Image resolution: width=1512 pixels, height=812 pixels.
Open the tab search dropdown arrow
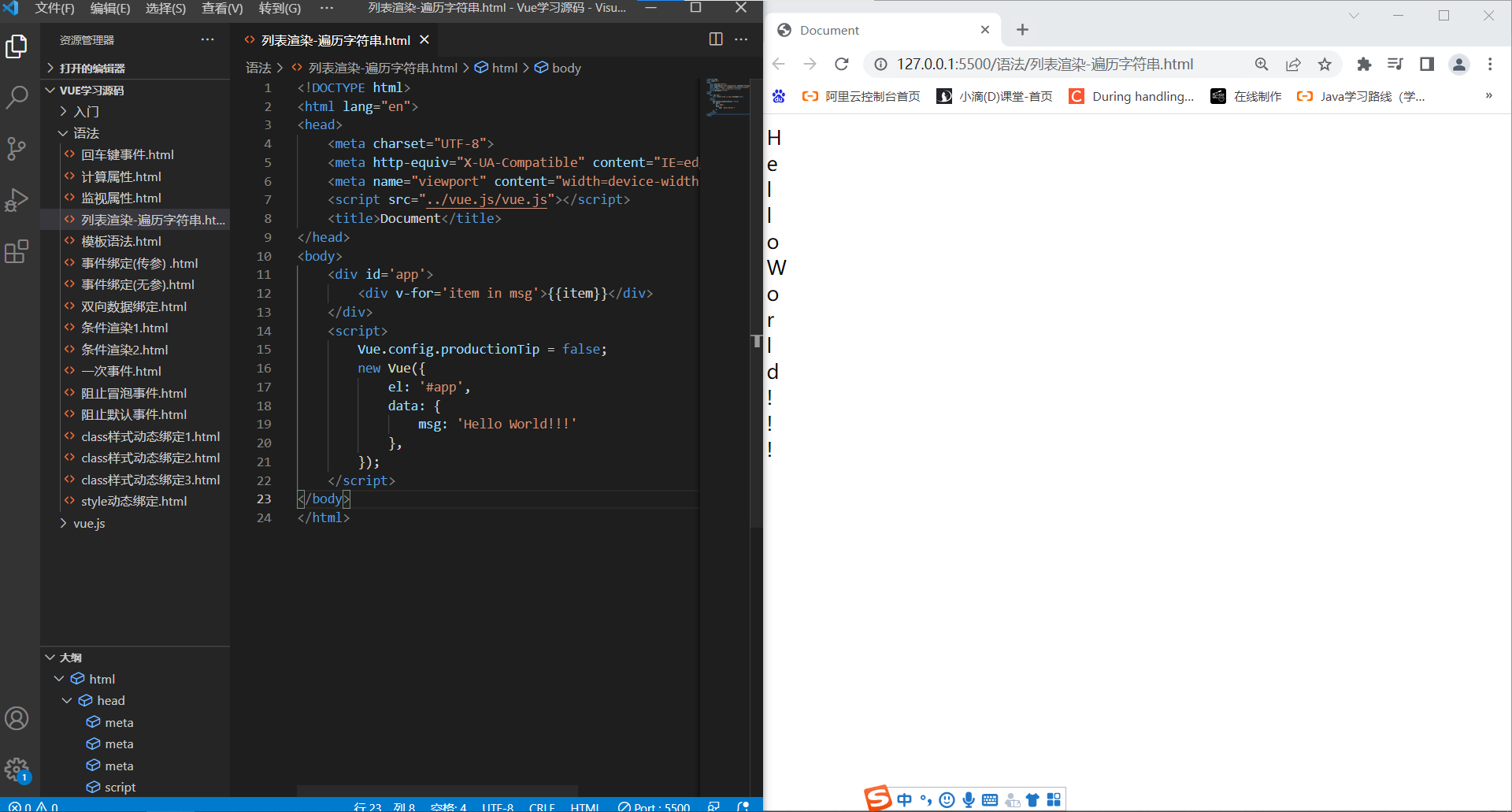coord(1354,16)
